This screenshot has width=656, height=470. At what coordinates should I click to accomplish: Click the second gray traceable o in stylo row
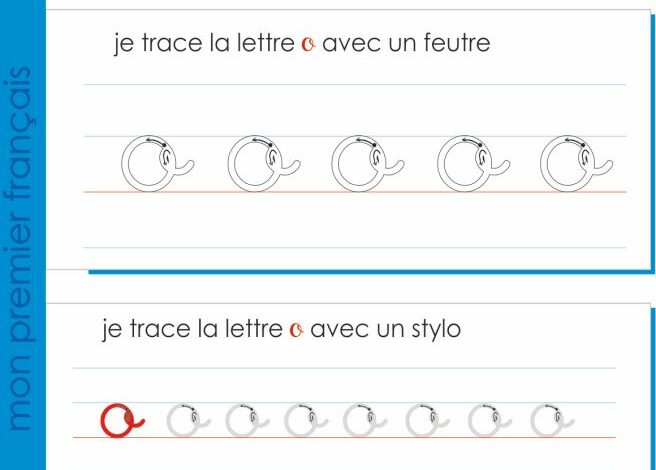[x=247, y=421]
